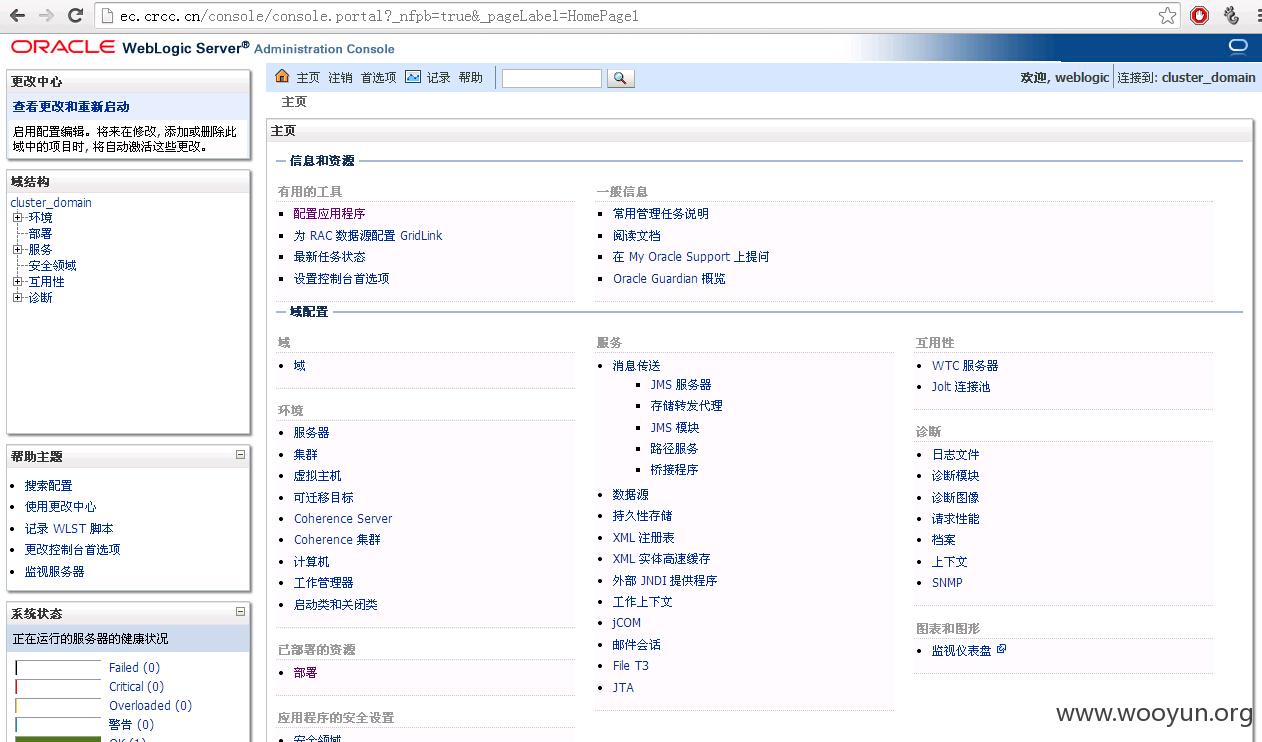Click the record icon beside 记录
Image resolution: width=1262 pixels, height=742 pixels.
[413, 77]
